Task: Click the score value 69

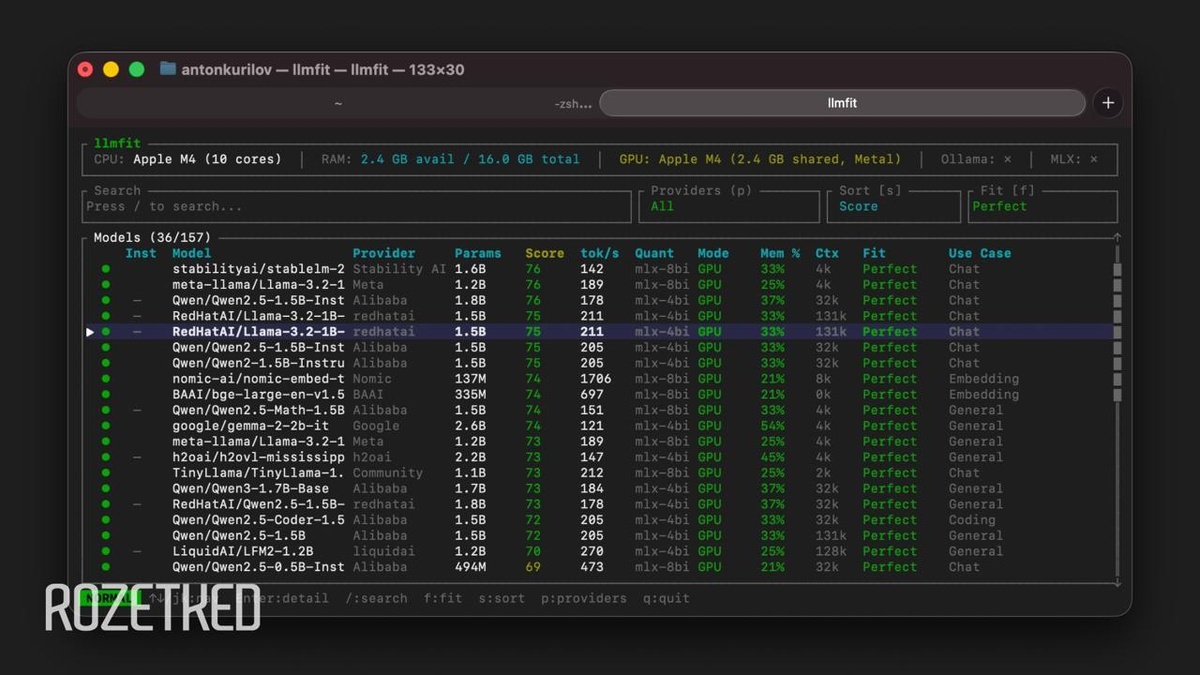Action: 533,567
